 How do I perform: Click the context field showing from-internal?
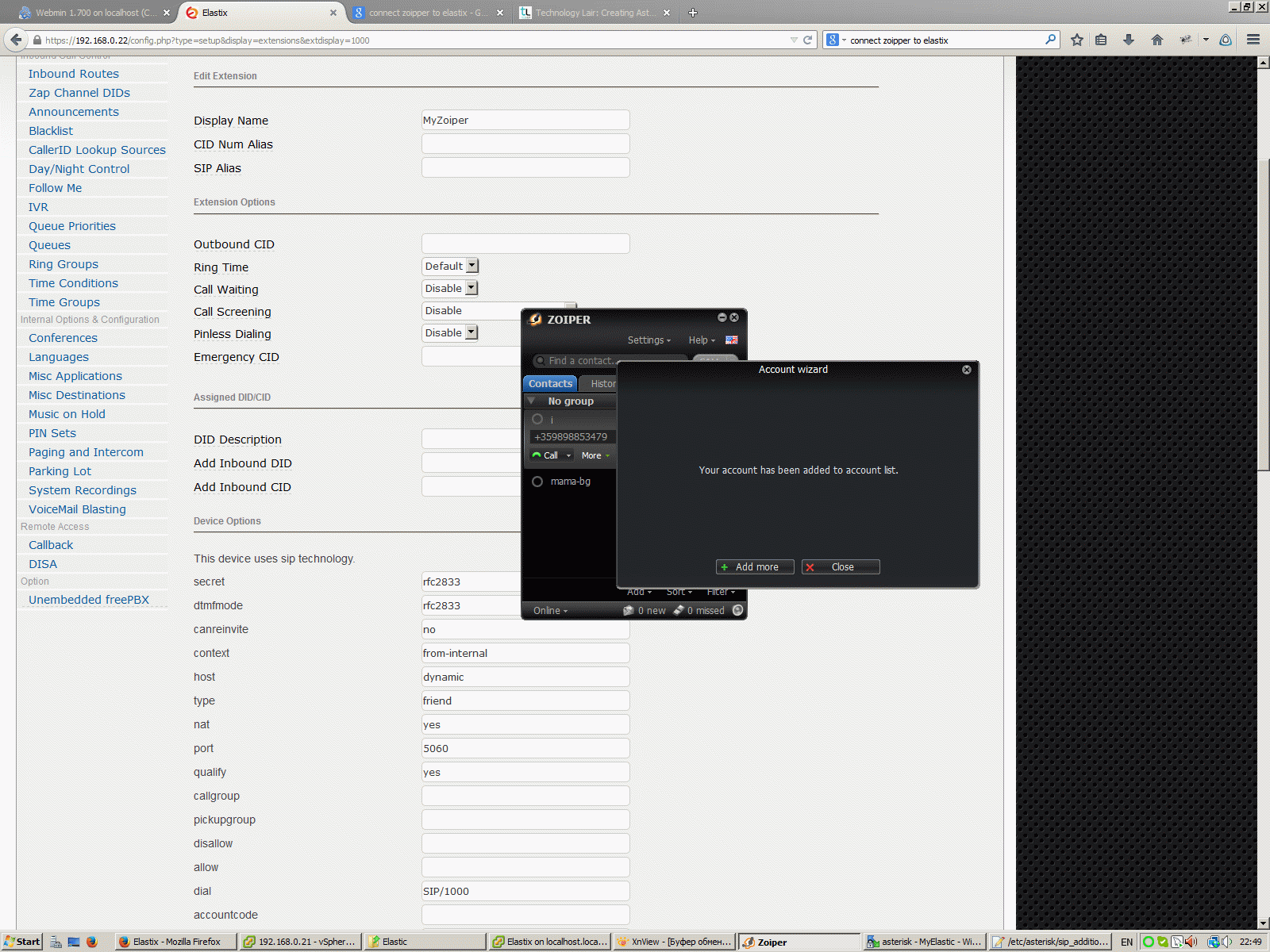[x=525, y=653]
